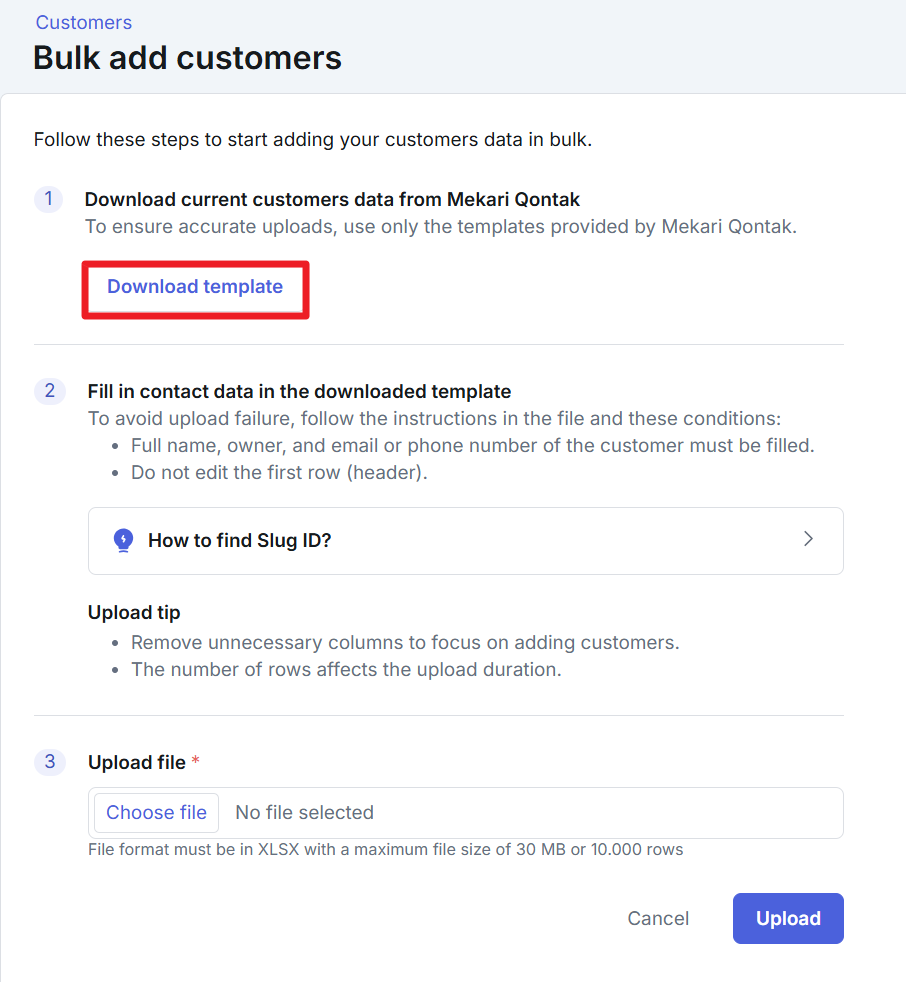Image resolution: width=906 pixels, height=982 pixels.
Task: Click the "Upload tip" heading
Action: [x=134, y=612]
